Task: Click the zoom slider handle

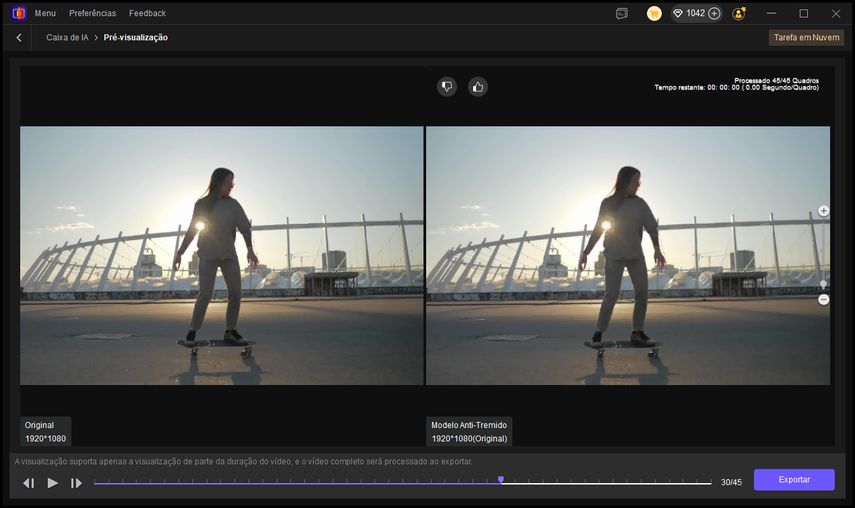Action: tap(823, 284)
